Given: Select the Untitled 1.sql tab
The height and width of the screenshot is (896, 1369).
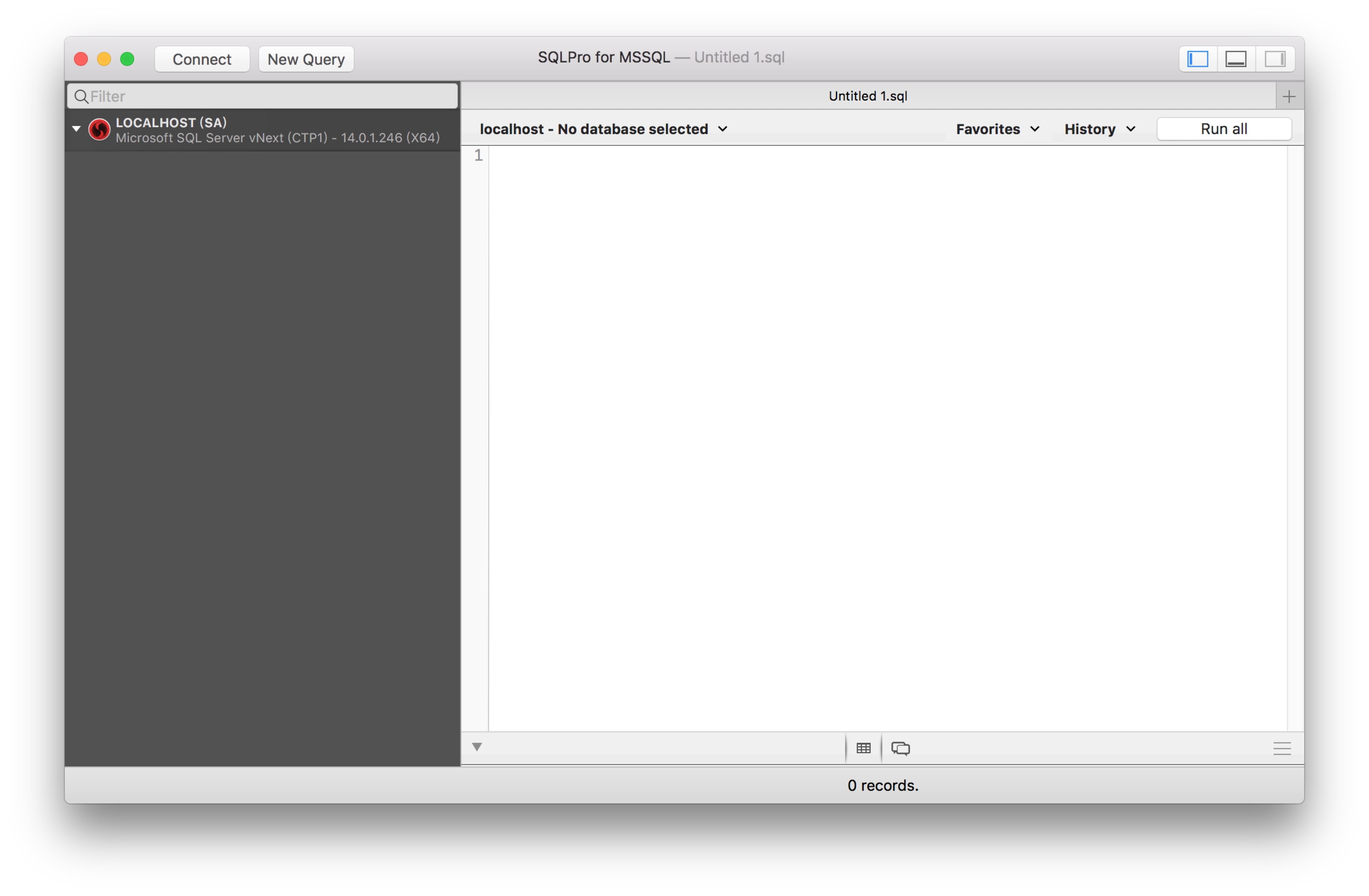Looking at the screenshot, I should tap(867, 96).
